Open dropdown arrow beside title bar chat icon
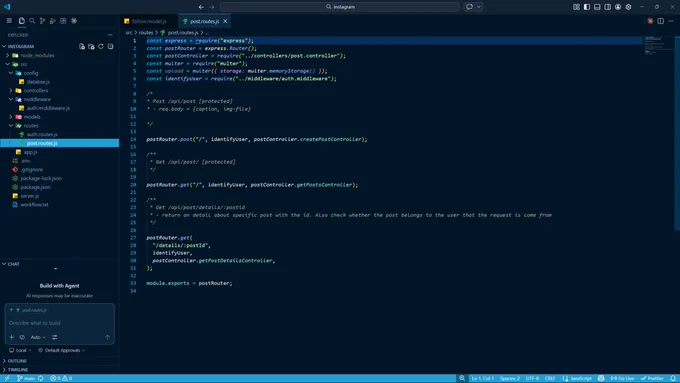This screenshot has width=680, height=383. pos(479,7)
